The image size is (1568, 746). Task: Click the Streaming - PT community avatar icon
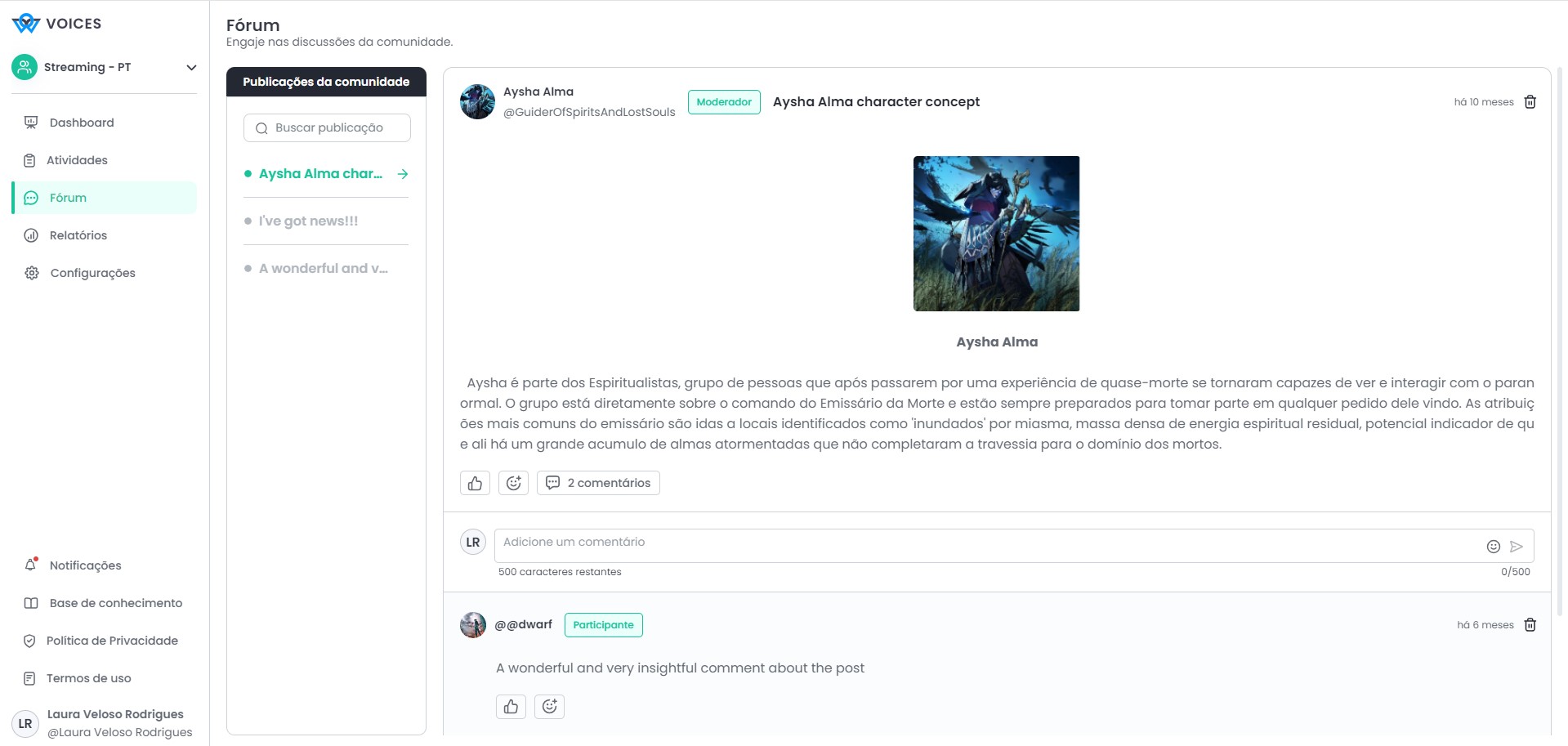click(x=25, y=67)
